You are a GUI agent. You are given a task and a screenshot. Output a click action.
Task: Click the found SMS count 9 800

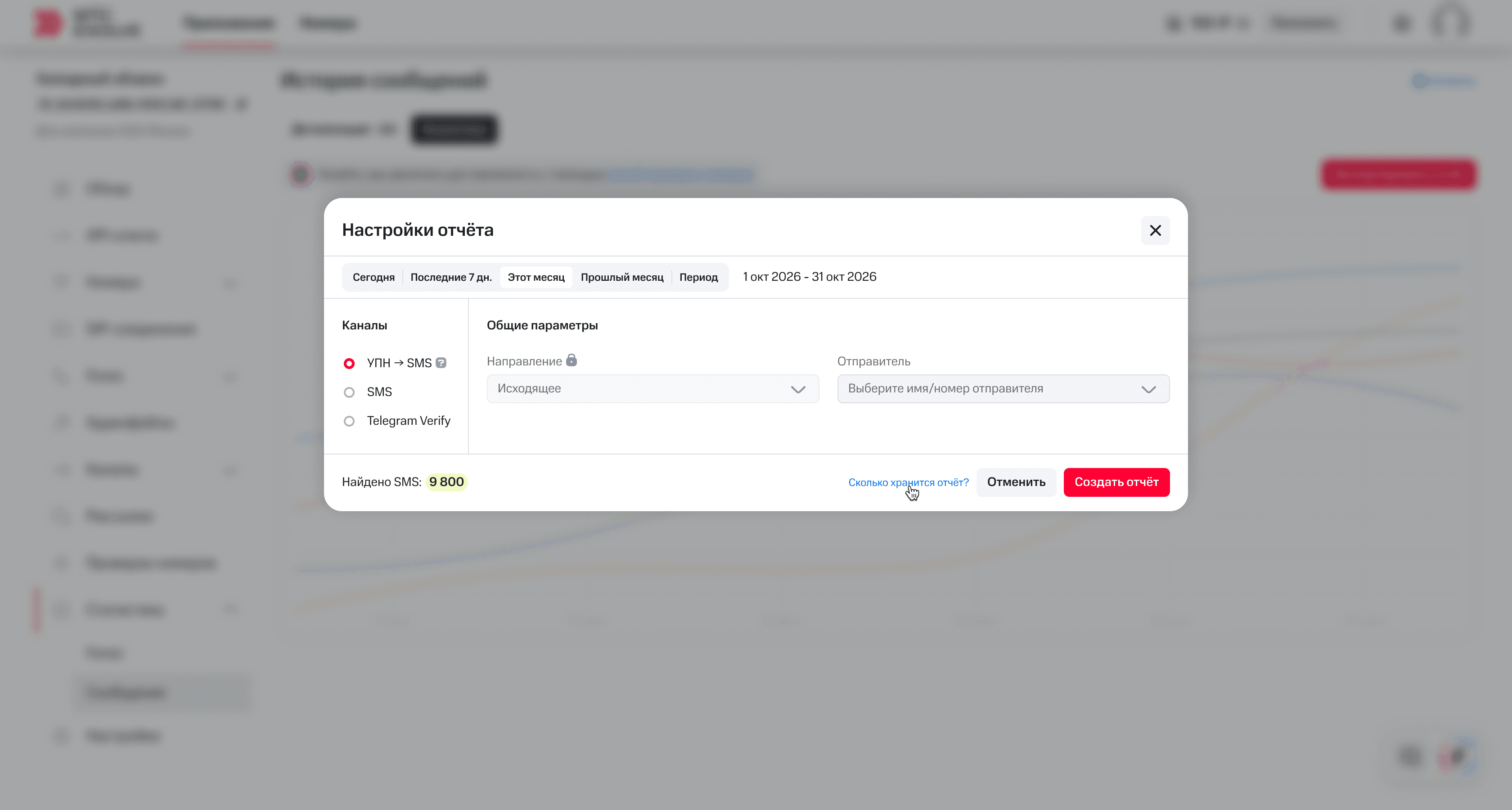tap(446, 482)
